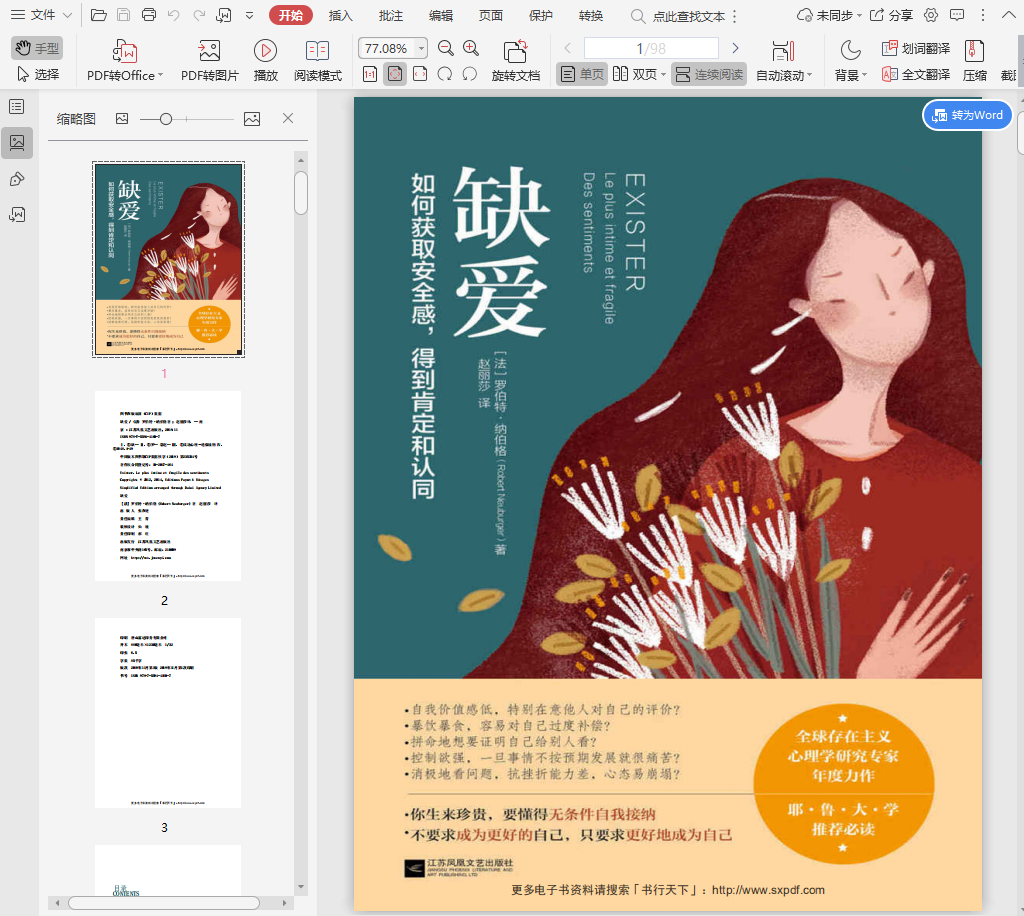Click the thumbnail size slider handle

pos(166,119)
